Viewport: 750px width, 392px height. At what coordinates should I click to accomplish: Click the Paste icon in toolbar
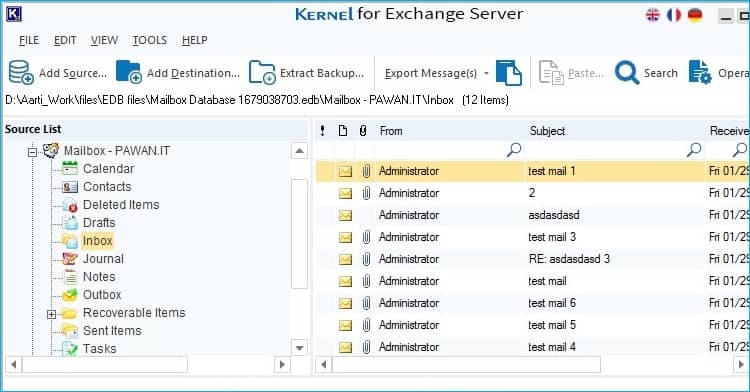(x=551, y=73)
